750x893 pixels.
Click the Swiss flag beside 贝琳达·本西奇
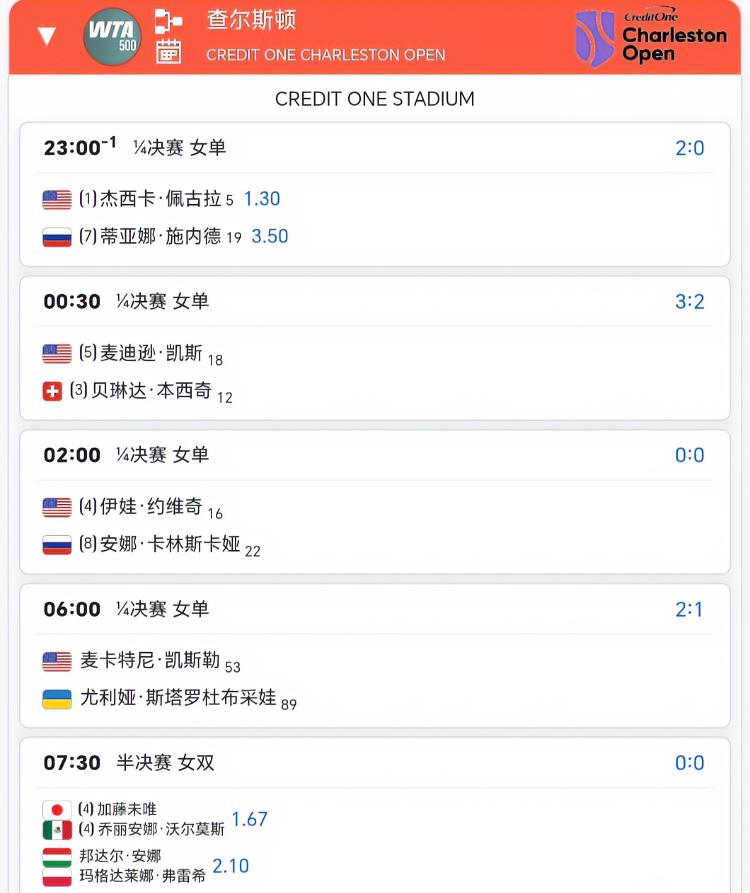tap(53, 391)
